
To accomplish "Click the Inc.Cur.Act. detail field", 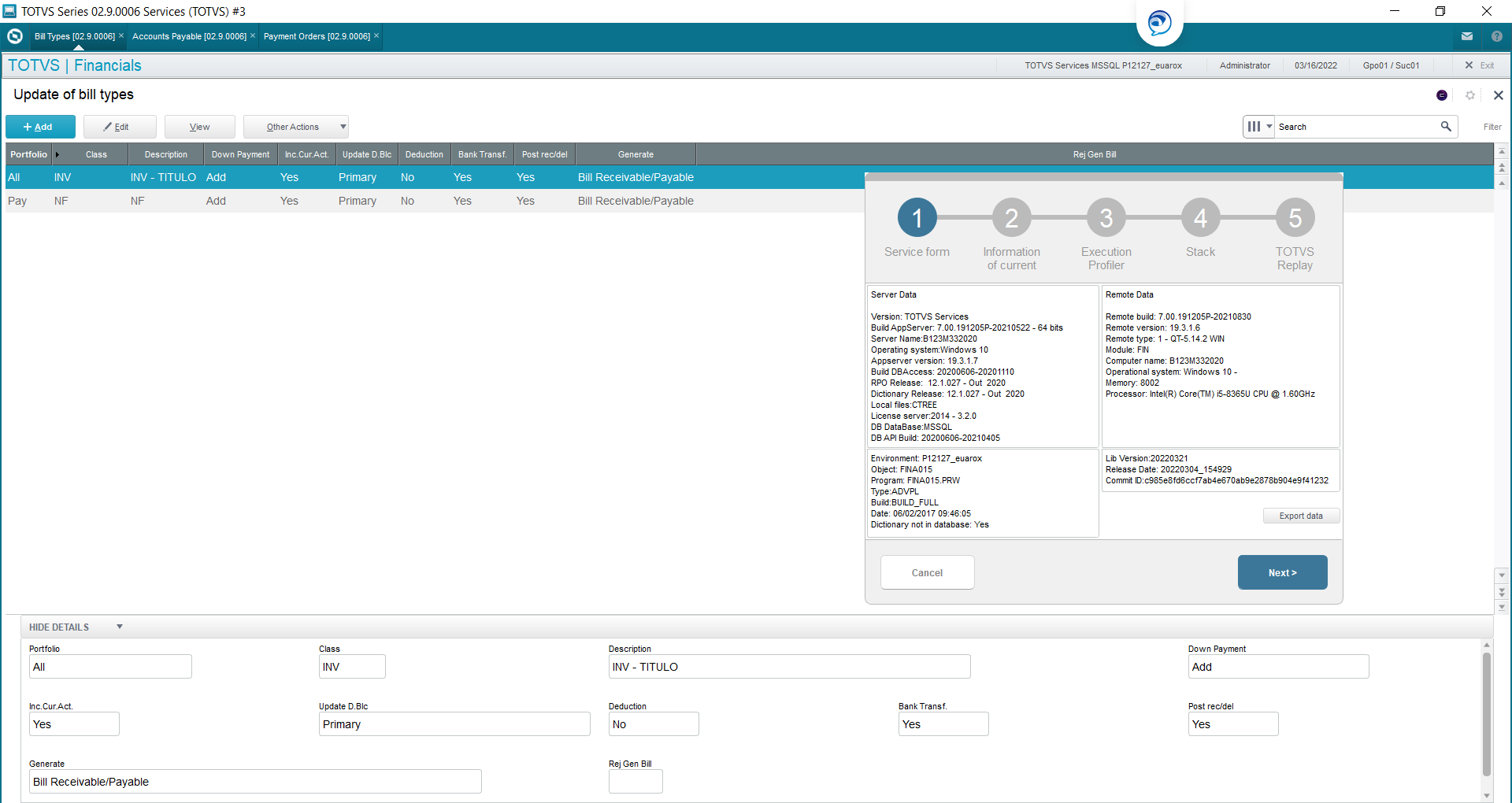I will click(74, 724).
